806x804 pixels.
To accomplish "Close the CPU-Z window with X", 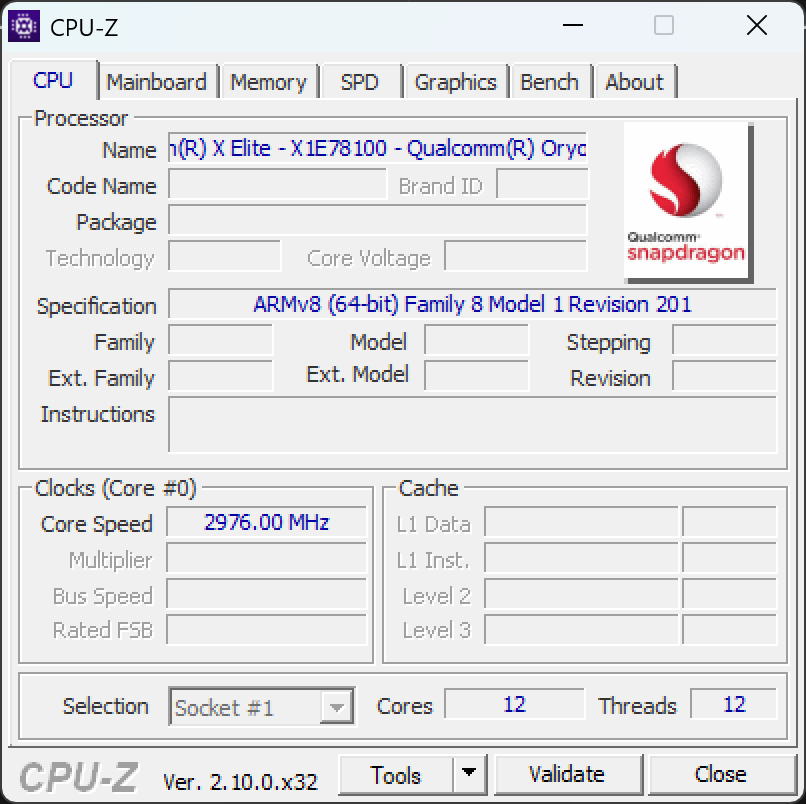I will (x=757, y=25).
